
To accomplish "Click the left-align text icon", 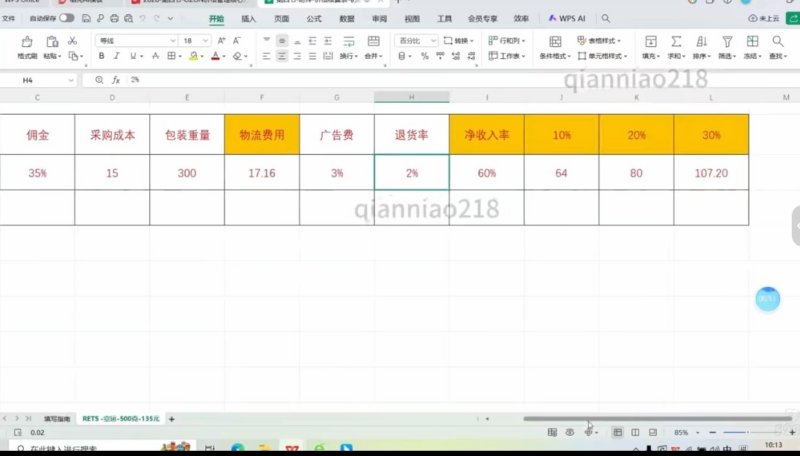I will (266, 56).
